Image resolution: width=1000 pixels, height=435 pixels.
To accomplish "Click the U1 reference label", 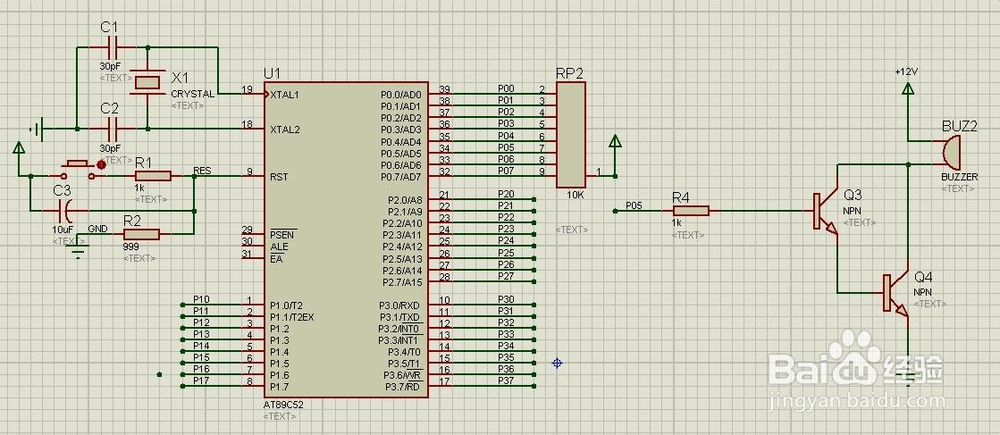I will pos(272,73).
